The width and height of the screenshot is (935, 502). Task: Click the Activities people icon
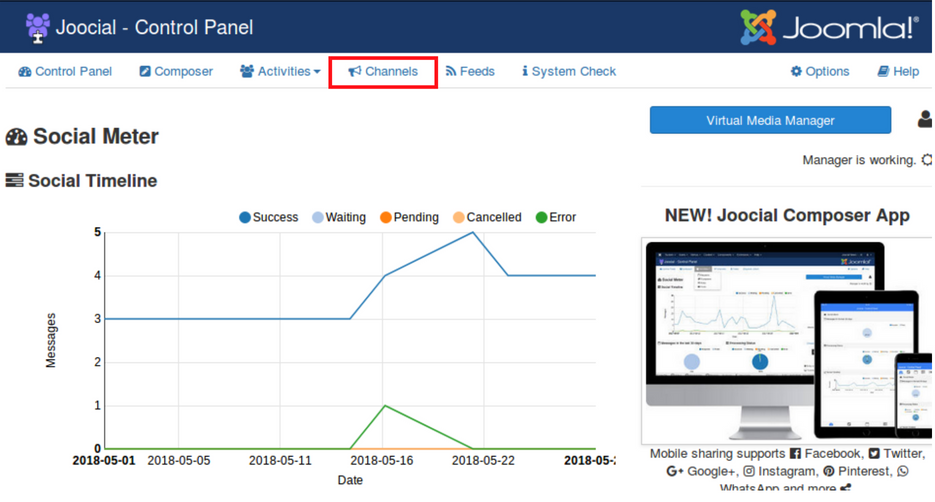(x=247, y=72)
